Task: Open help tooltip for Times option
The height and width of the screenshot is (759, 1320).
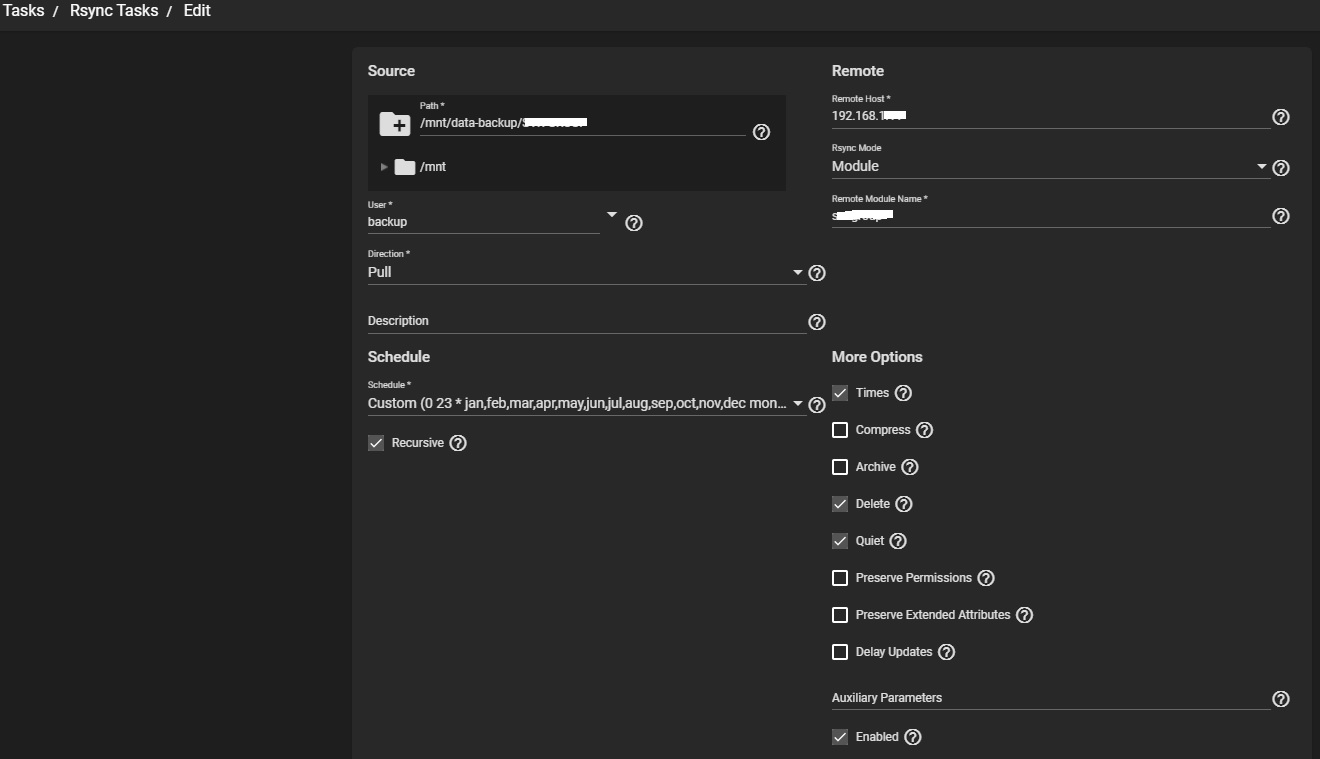Action: 903,393
